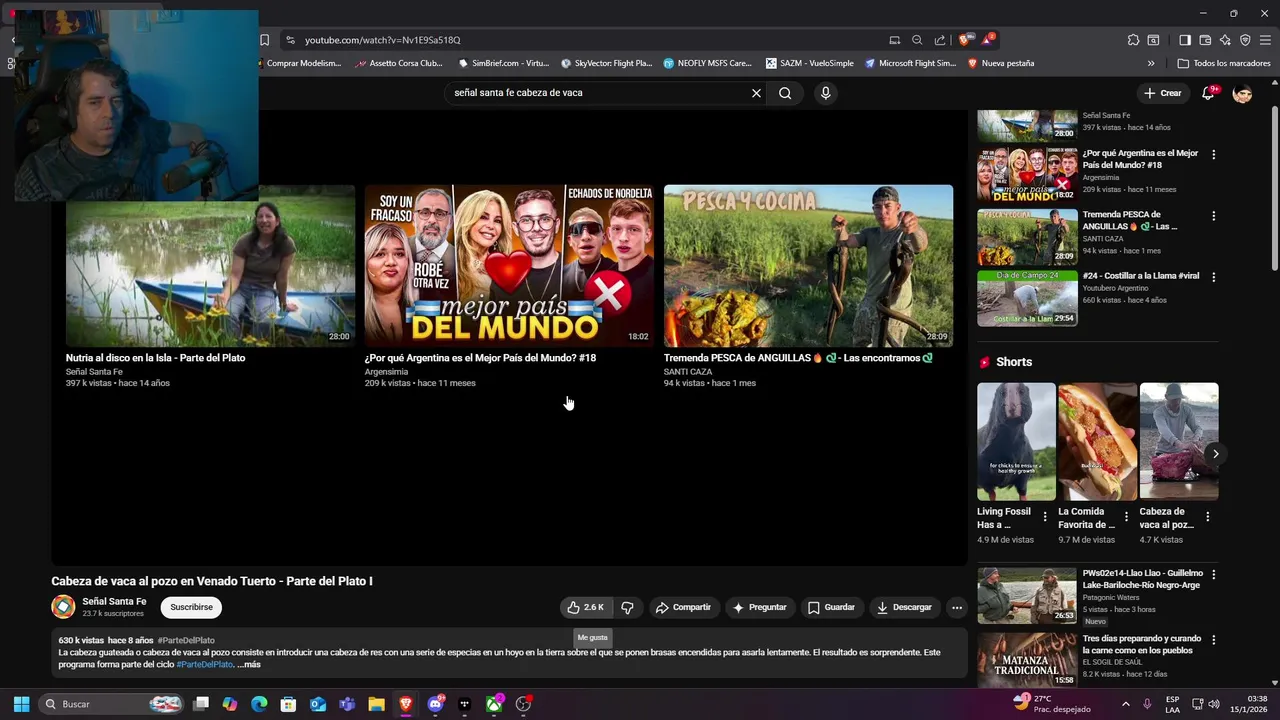Open options for sidebar ¿Por qué Argentina video
This screenshot has height=720, width=1280.
(1213, 155)
